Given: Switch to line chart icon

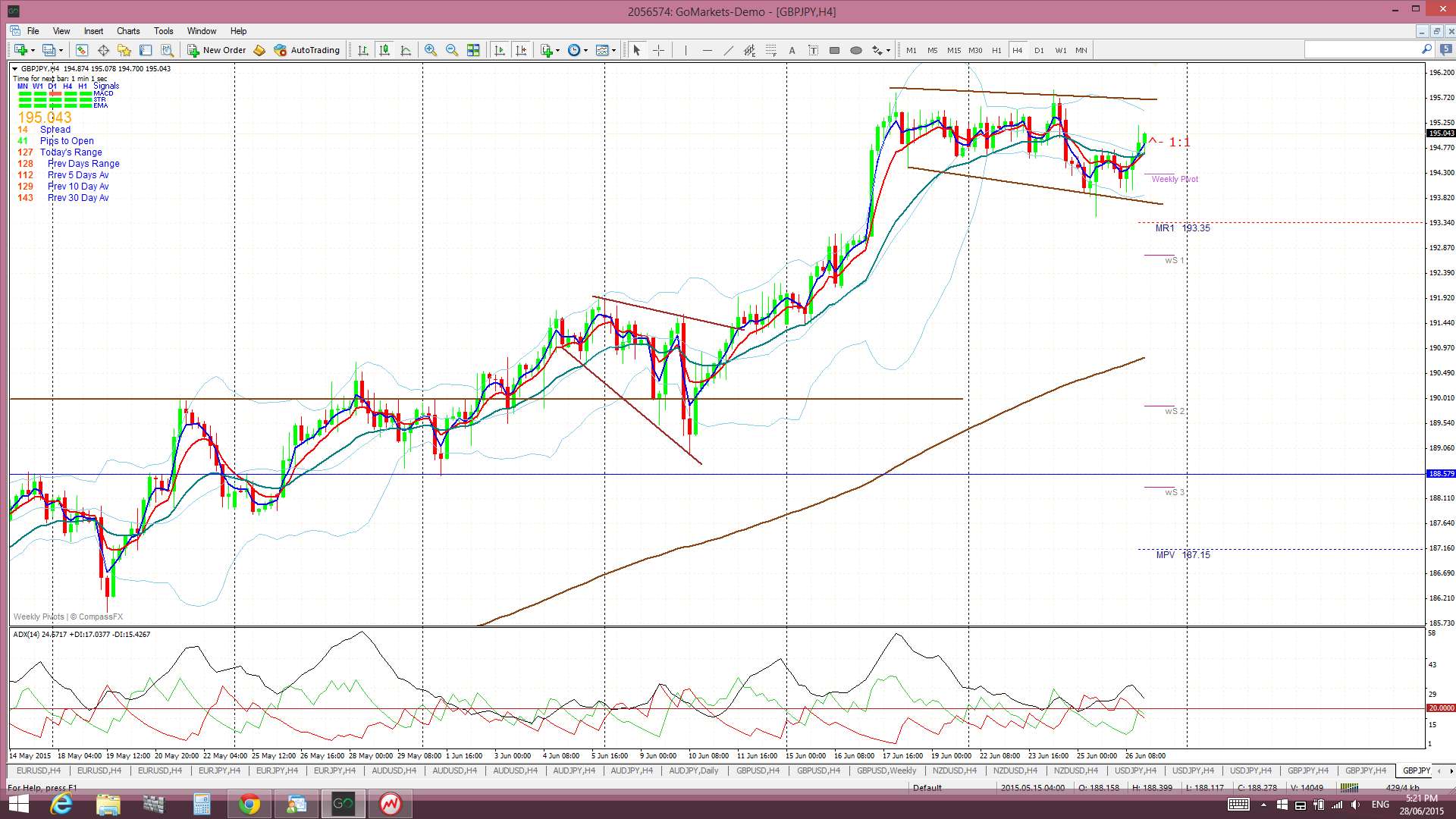Looking at the screenshot, I should [406, 50].
